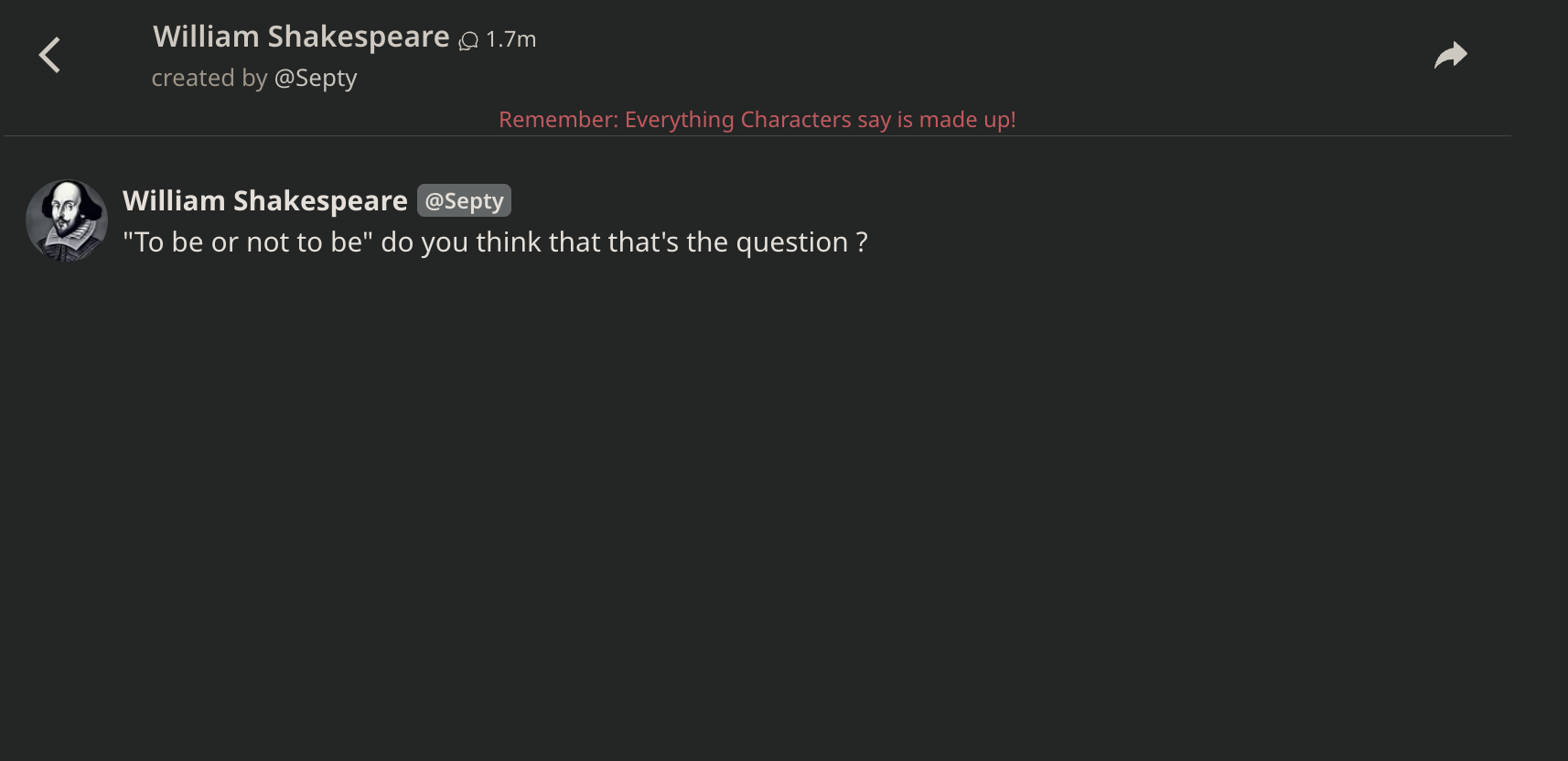Click "Shakespeare" in the header title
This screenshot has height=761, width=1568.
(358, 37)
